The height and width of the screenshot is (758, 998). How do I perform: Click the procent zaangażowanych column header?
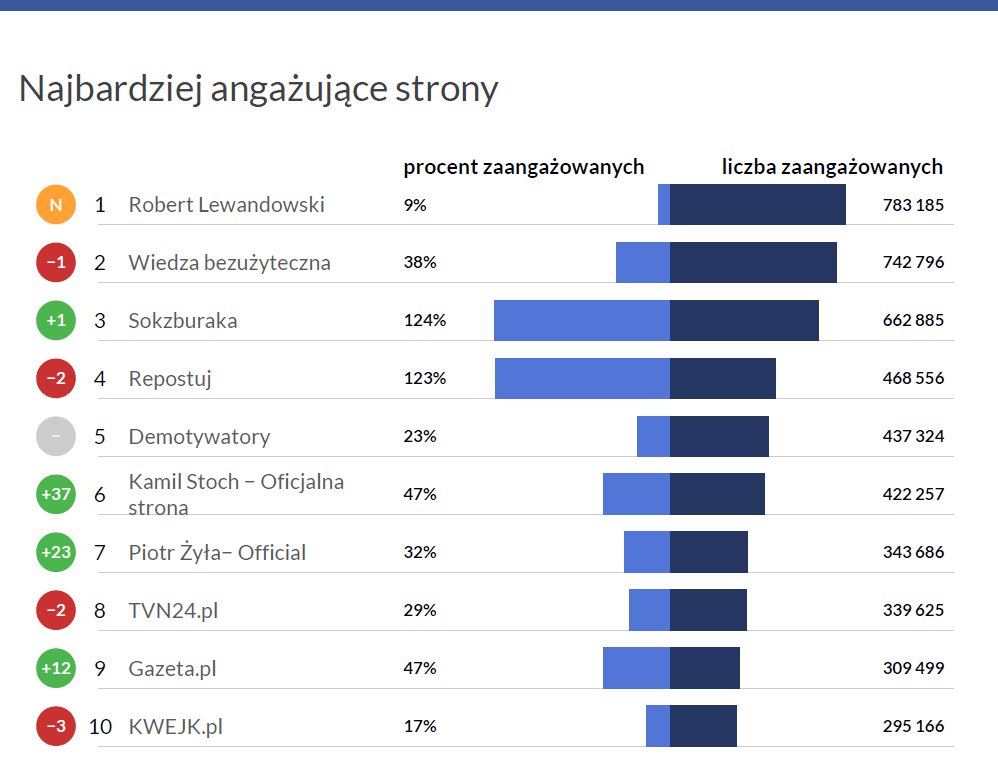click(523, 167)
